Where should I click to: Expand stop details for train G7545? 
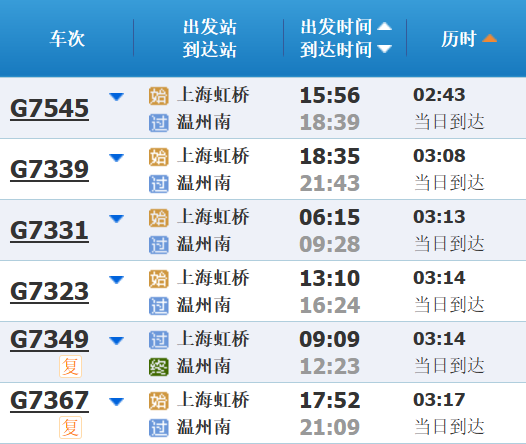[116, 97]
